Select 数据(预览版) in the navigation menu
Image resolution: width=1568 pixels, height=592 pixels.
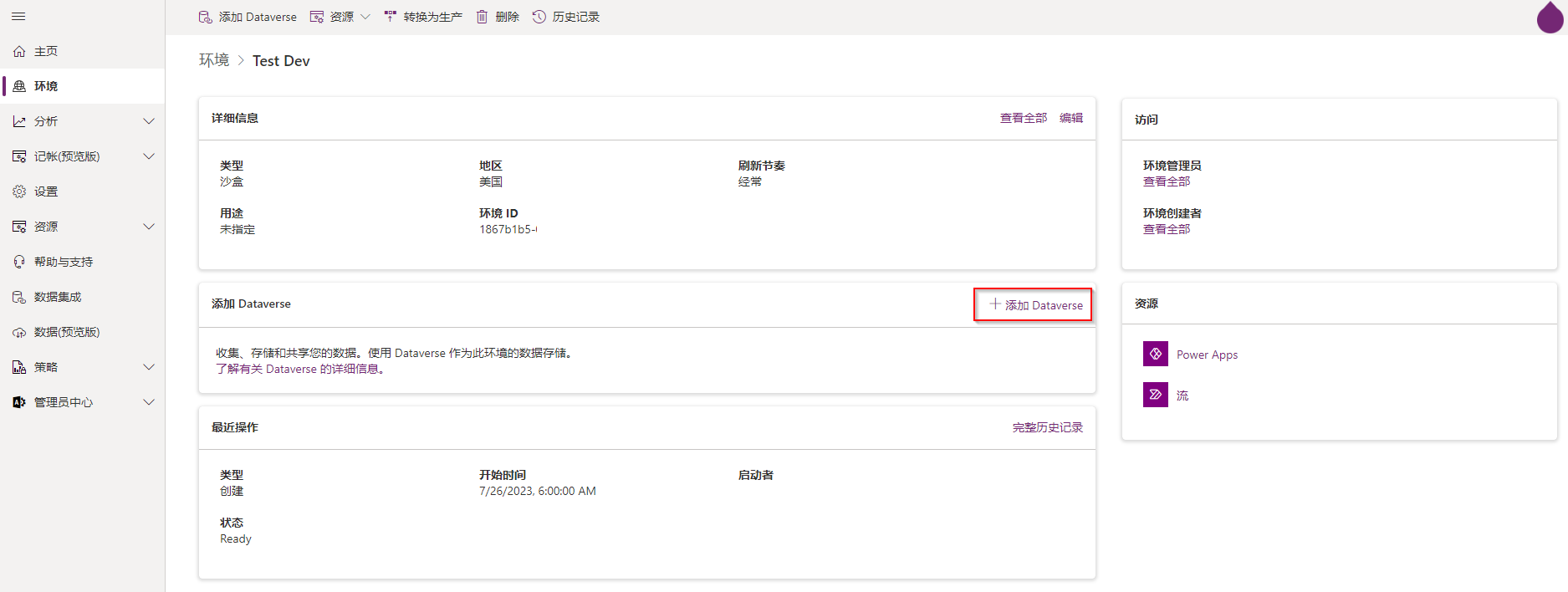(x=67, y=332)
